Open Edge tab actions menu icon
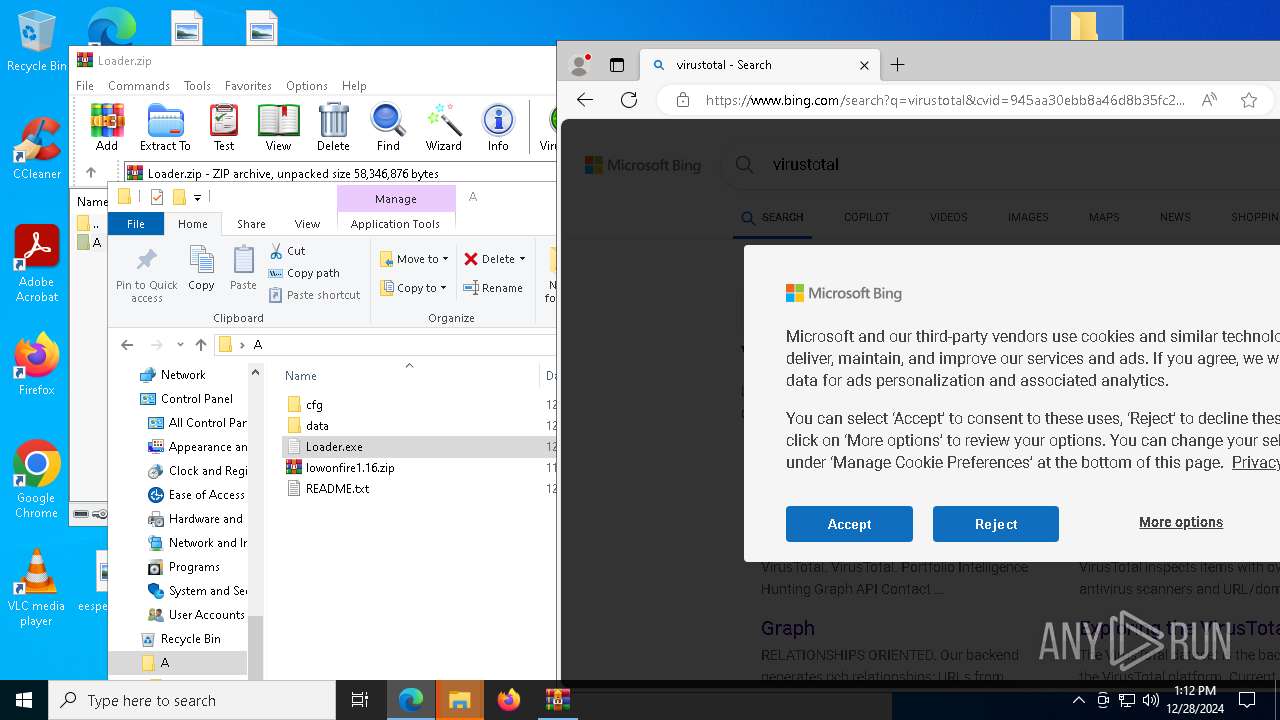This screenshot has width=1280, height=720. 617,65
